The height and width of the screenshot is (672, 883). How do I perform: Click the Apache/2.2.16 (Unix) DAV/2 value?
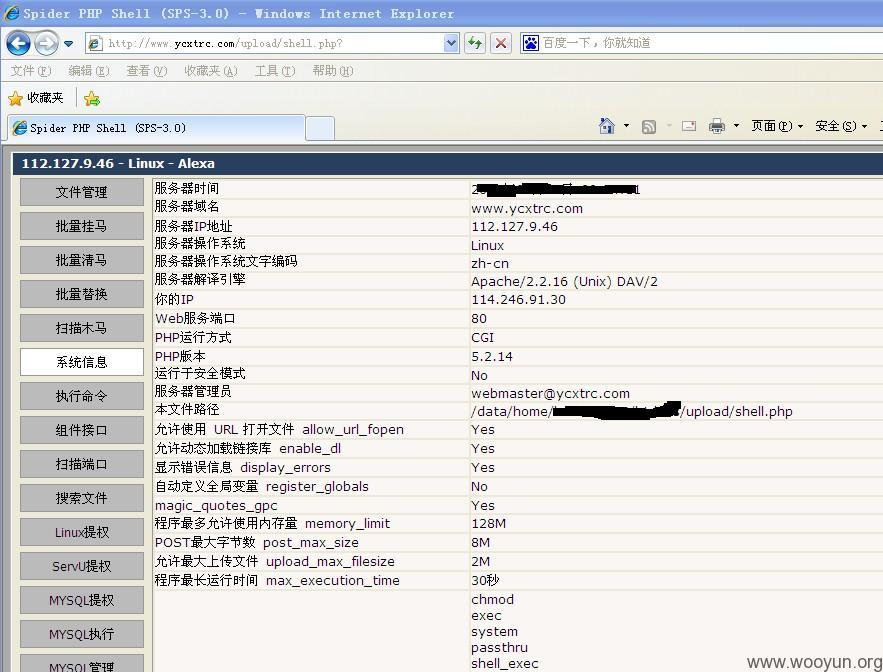(x=564, y=281)
